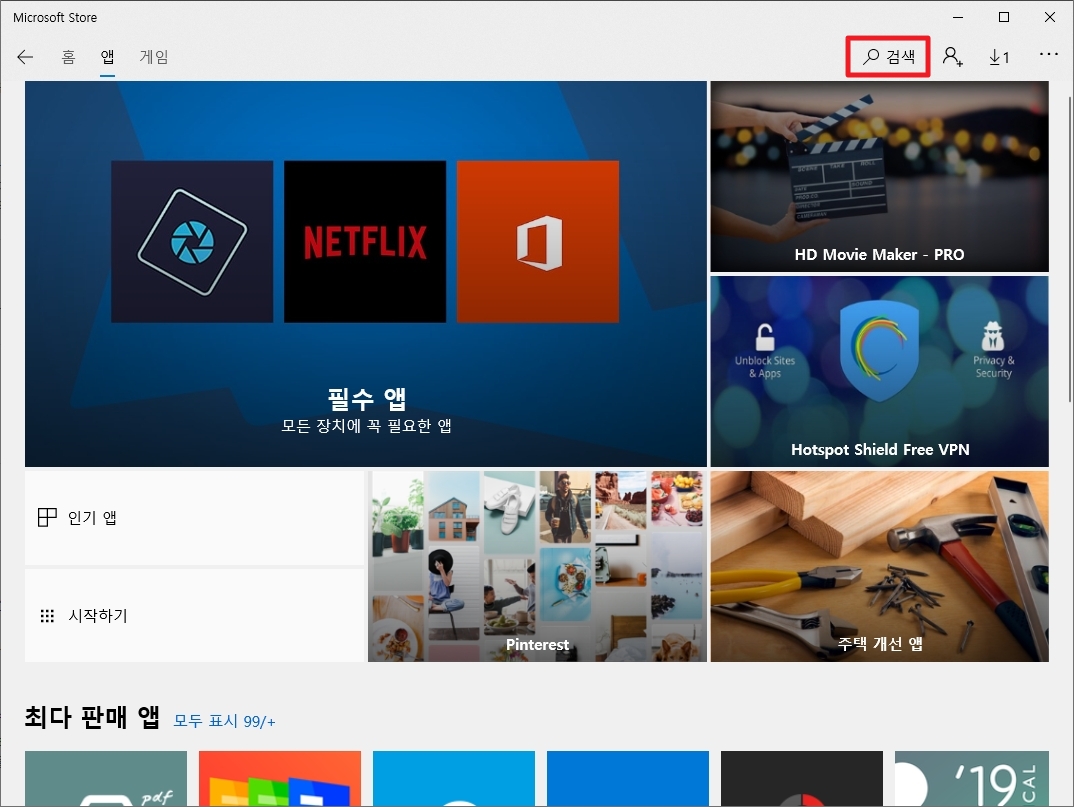1074x807 pixels.
Task: Click 모두 표시 99/+ link
Action: coord(224,721)
